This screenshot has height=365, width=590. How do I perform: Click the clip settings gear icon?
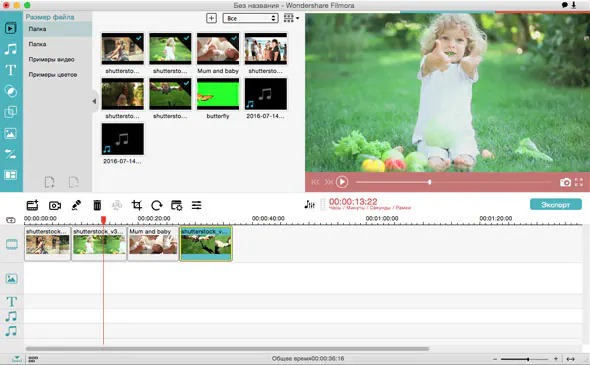(176, 205)
